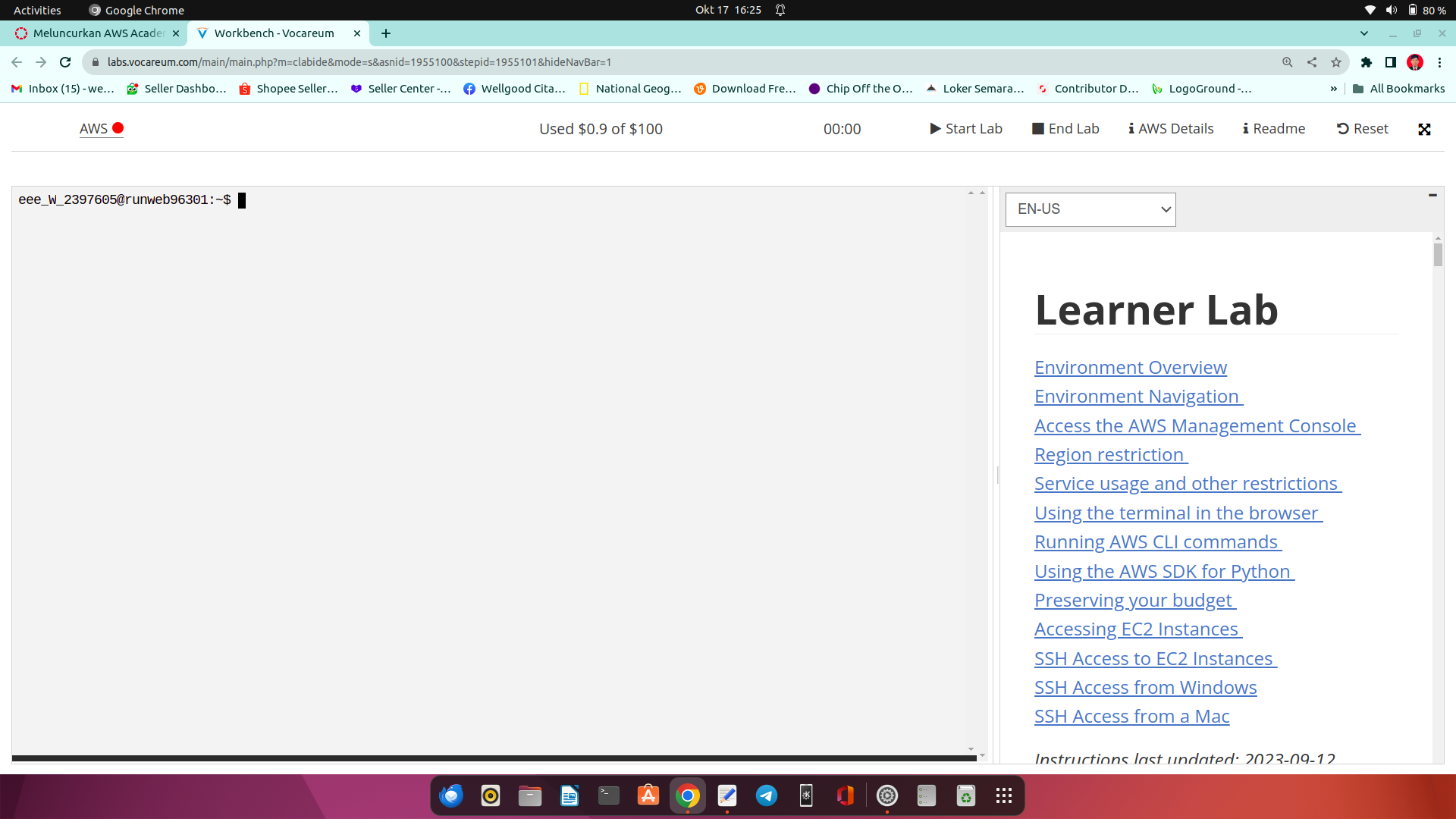The height and width of the screenshot is (819, 1456).
Task: Click the Start Lab play button
Action: tap(966, 129)
